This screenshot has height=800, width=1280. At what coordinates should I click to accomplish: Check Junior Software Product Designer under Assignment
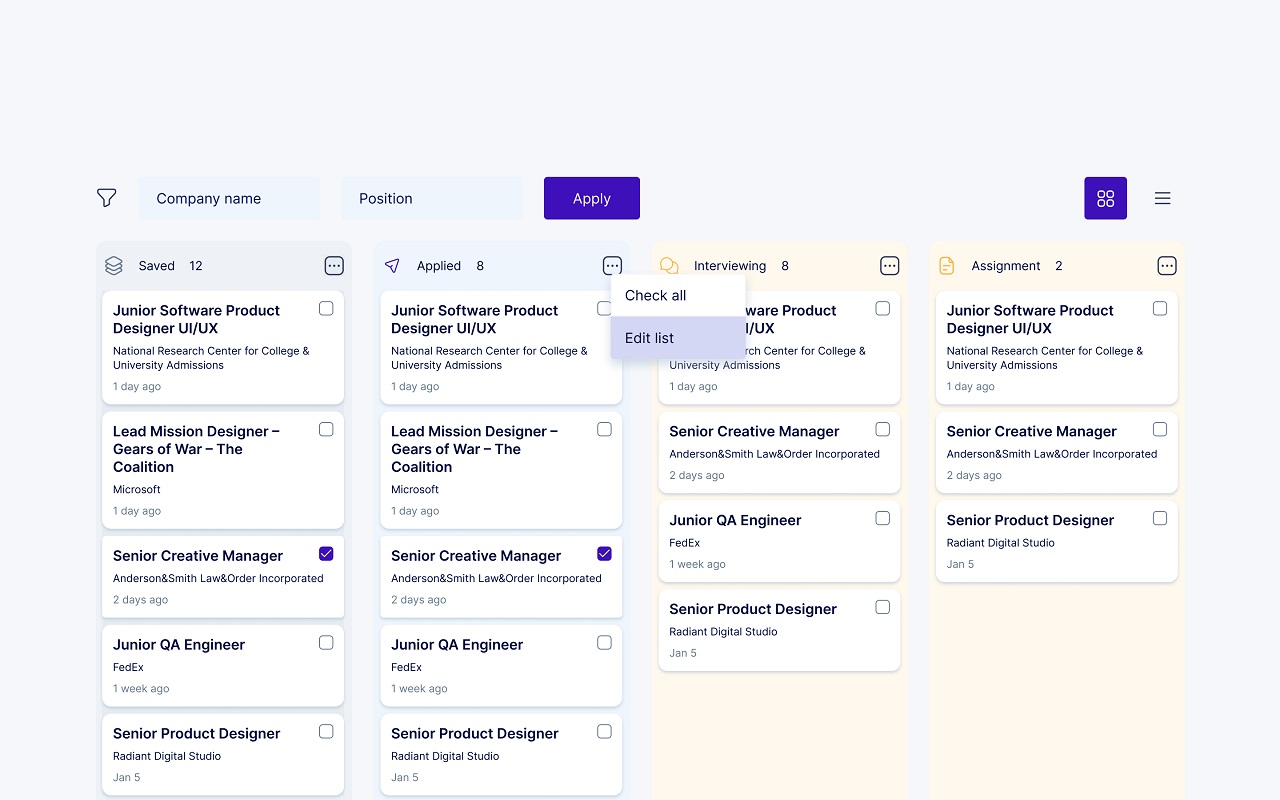tap(1160, 309)
